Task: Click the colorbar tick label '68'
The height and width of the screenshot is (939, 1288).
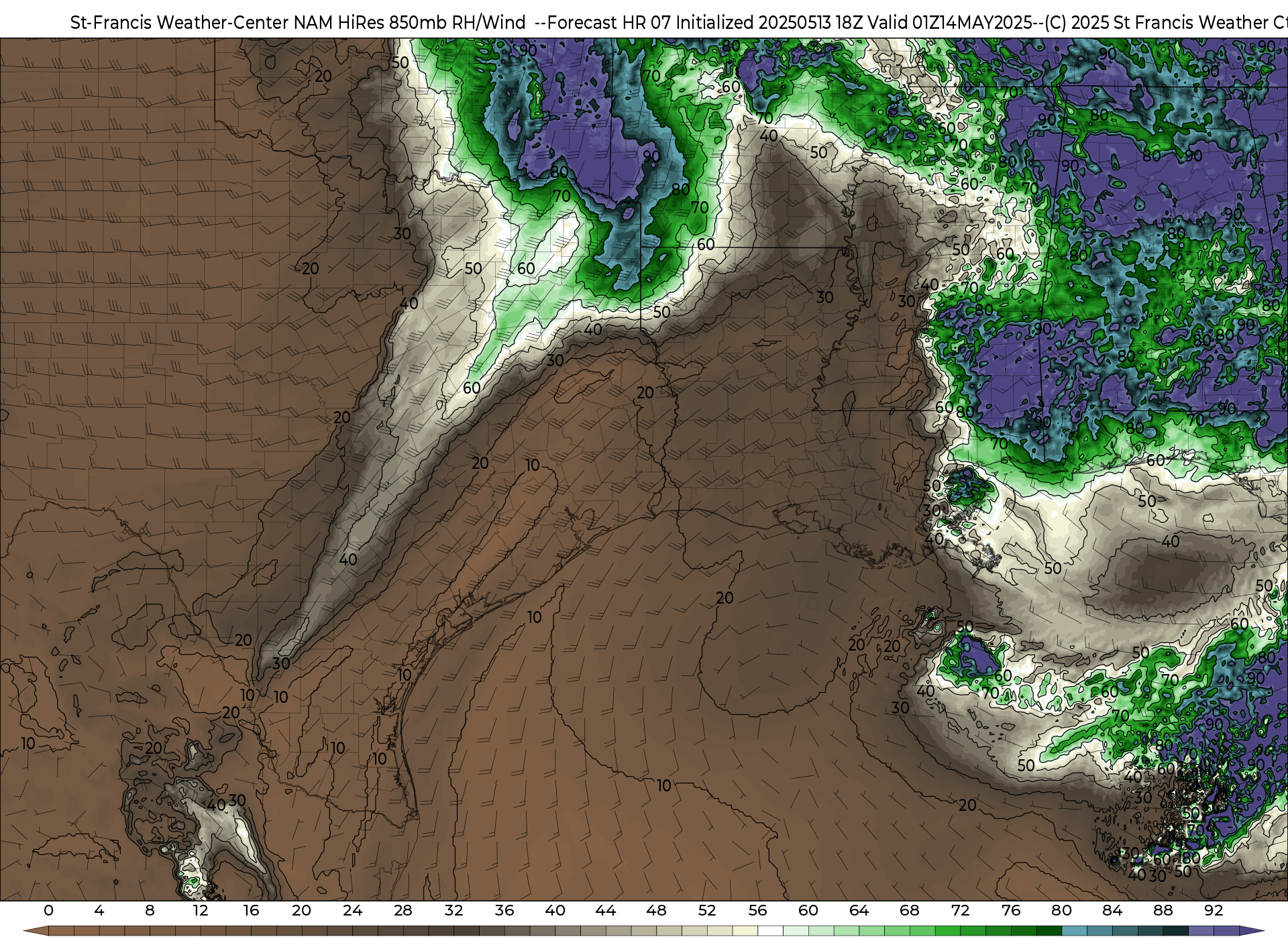Action: click(910, 910)
